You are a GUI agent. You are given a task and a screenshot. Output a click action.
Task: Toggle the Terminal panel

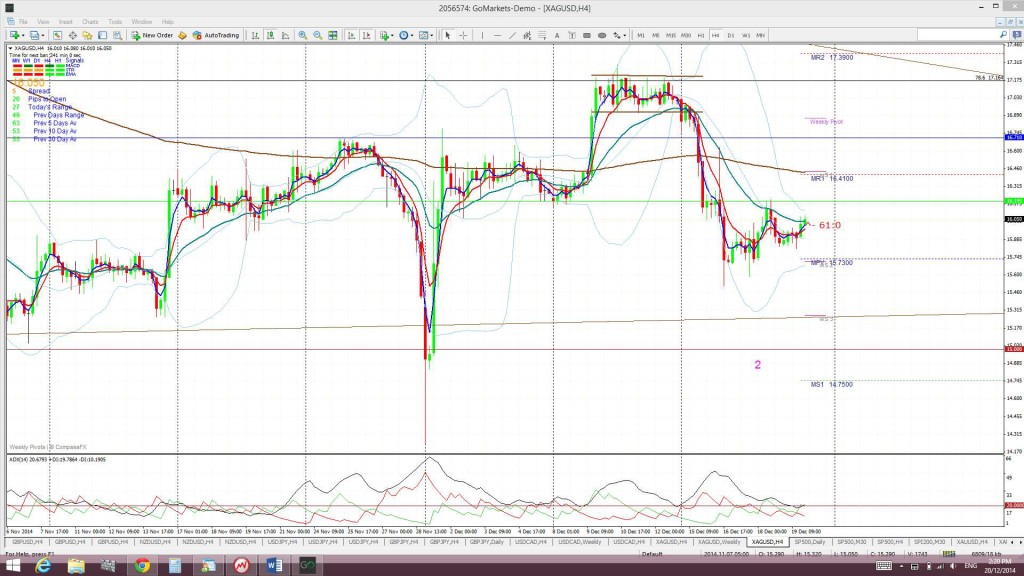click(x=103, y=35)
